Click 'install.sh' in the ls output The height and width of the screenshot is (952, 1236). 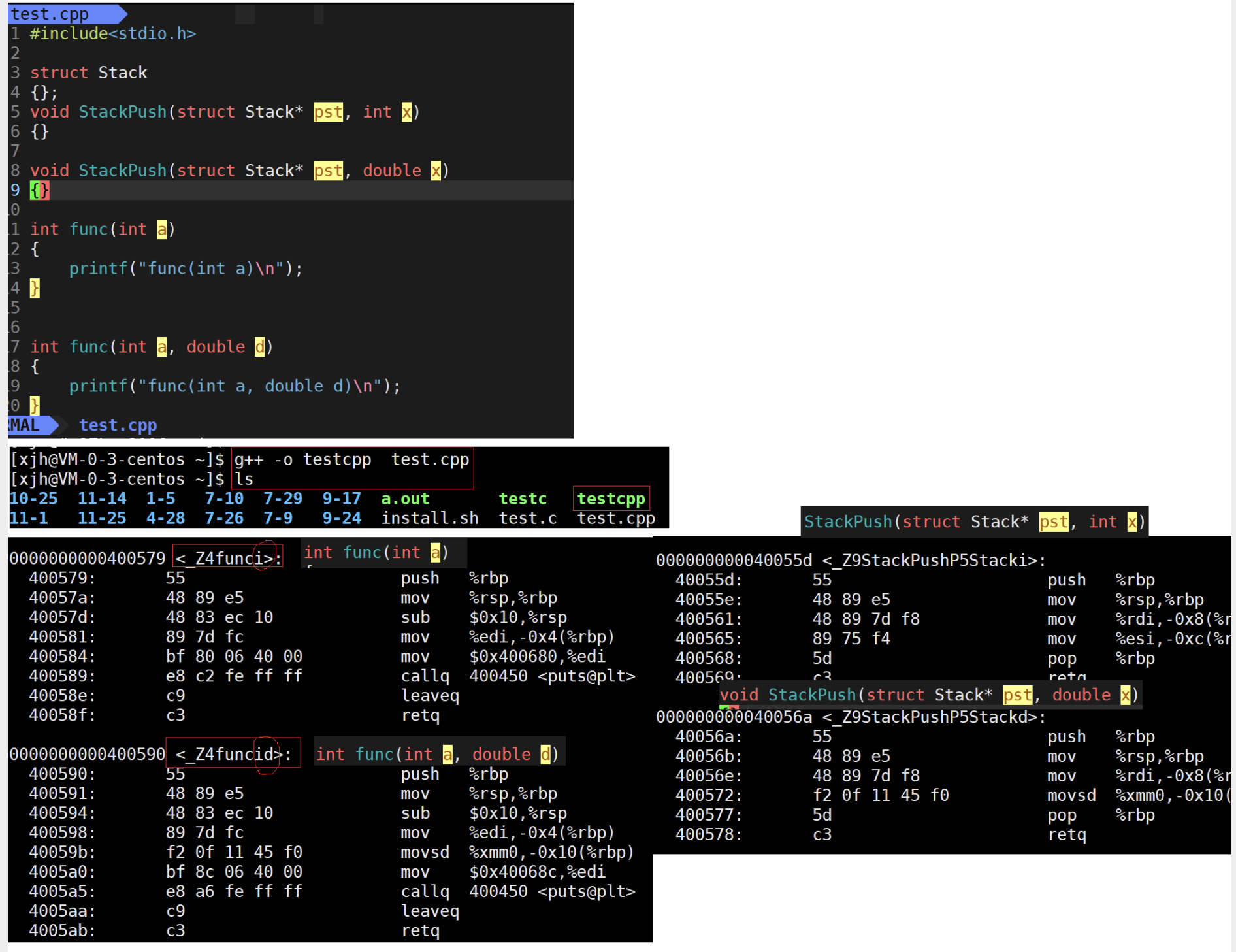430,518
